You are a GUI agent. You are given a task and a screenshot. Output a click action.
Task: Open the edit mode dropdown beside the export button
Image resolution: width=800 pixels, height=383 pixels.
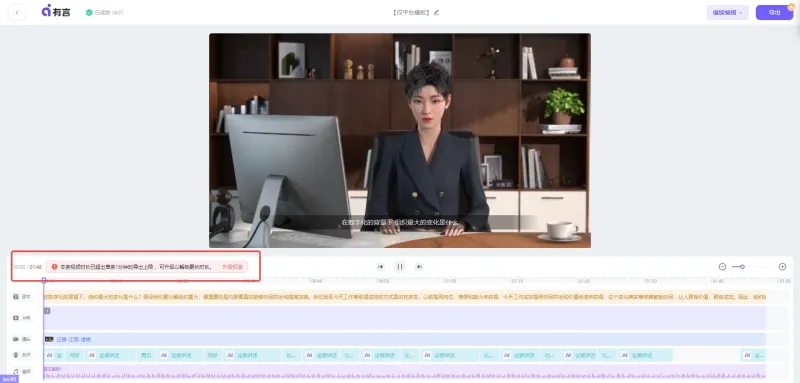coord(728,13)
